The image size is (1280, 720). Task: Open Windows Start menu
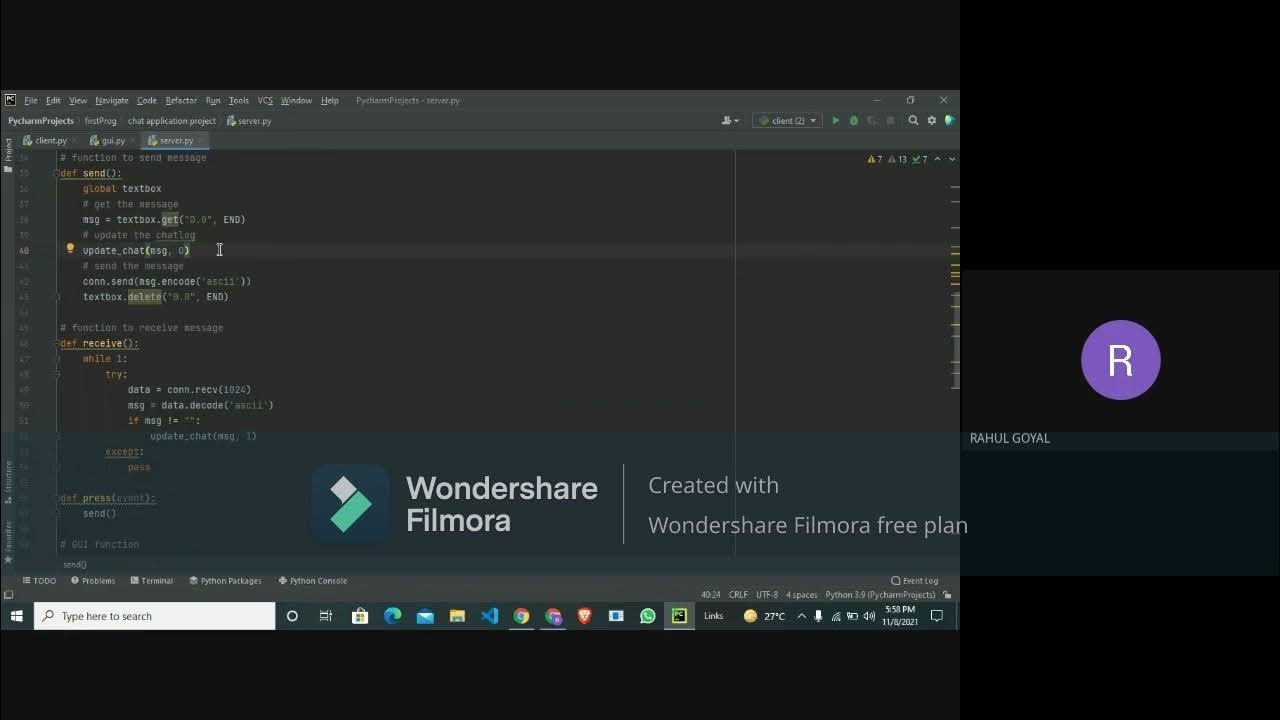click(17, 616)
